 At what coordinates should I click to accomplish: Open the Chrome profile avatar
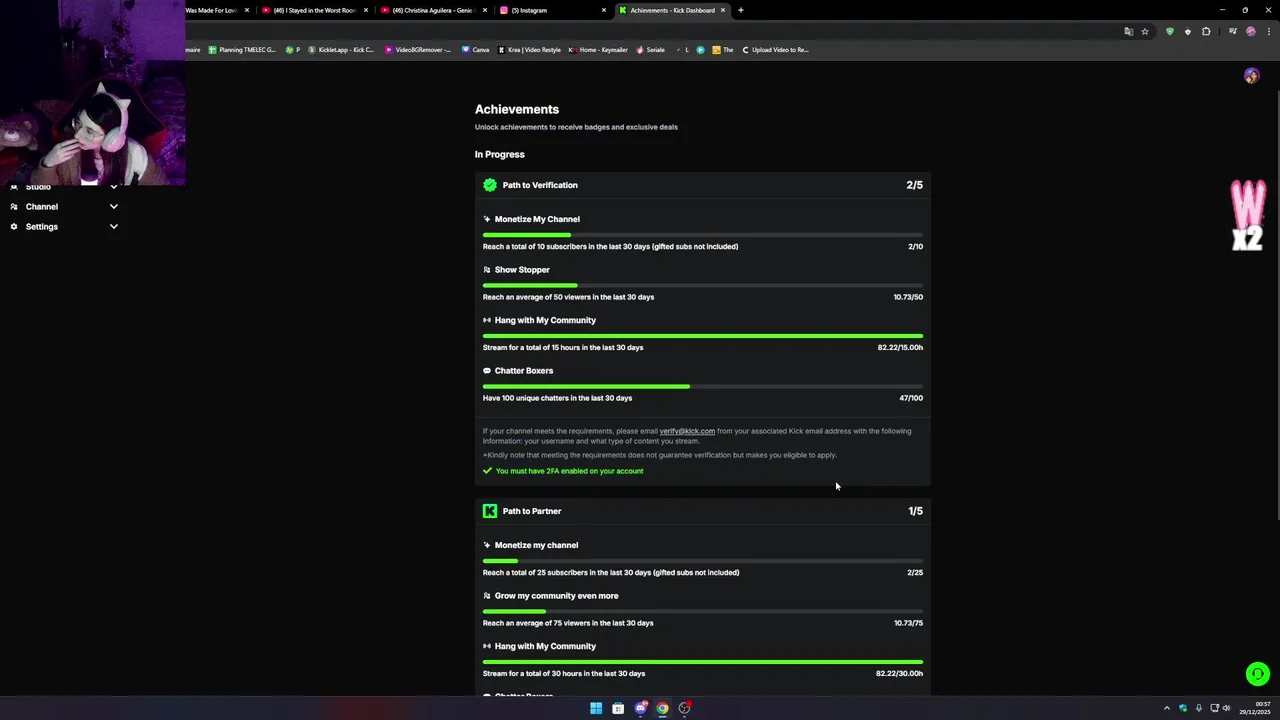pos(1250,32)
